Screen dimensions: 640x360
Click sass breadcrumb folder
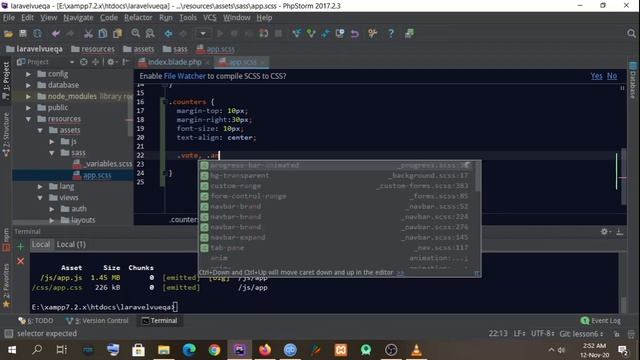[x=175, y=49]
